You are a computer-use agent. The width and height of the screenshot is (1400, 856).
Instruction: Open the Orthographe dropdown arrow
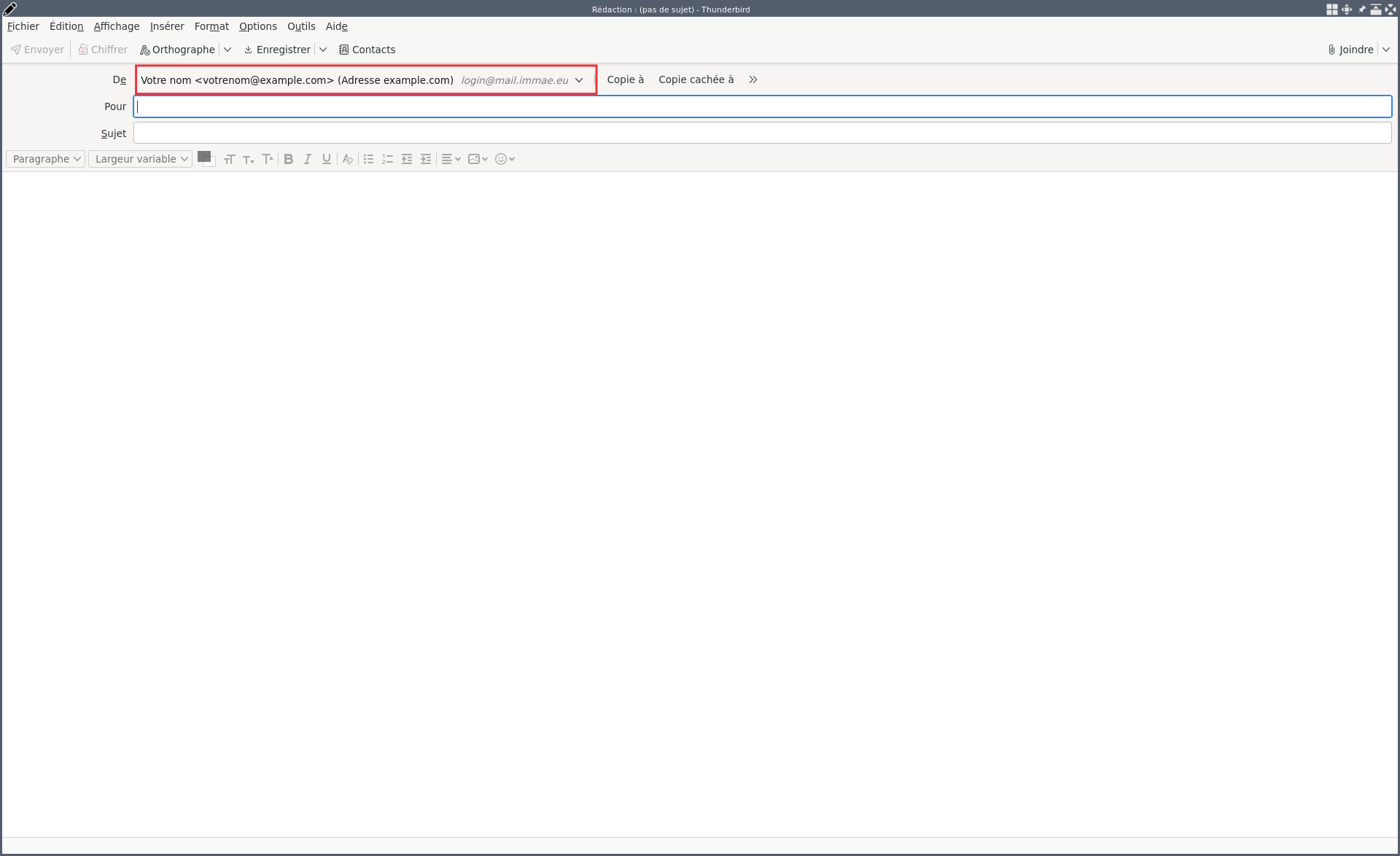(x=227, y=50)
